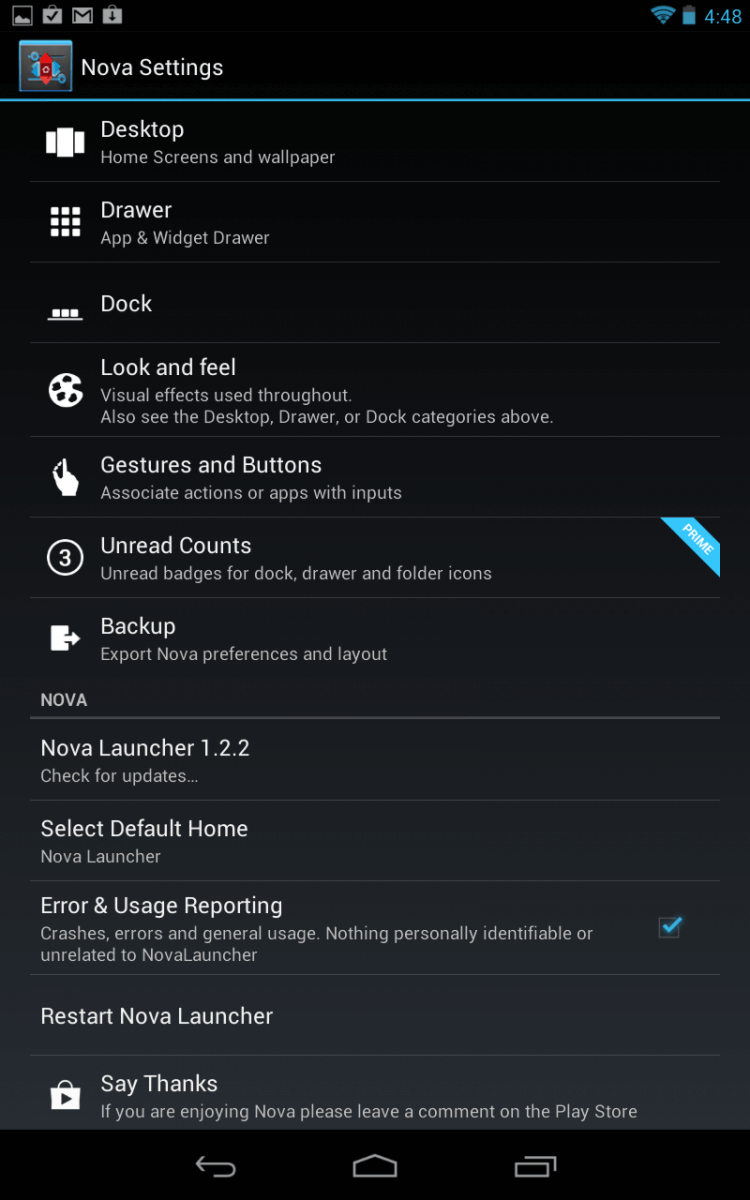
Task: Open the recent apps navigation button
Action: [x=535, y=1166]
